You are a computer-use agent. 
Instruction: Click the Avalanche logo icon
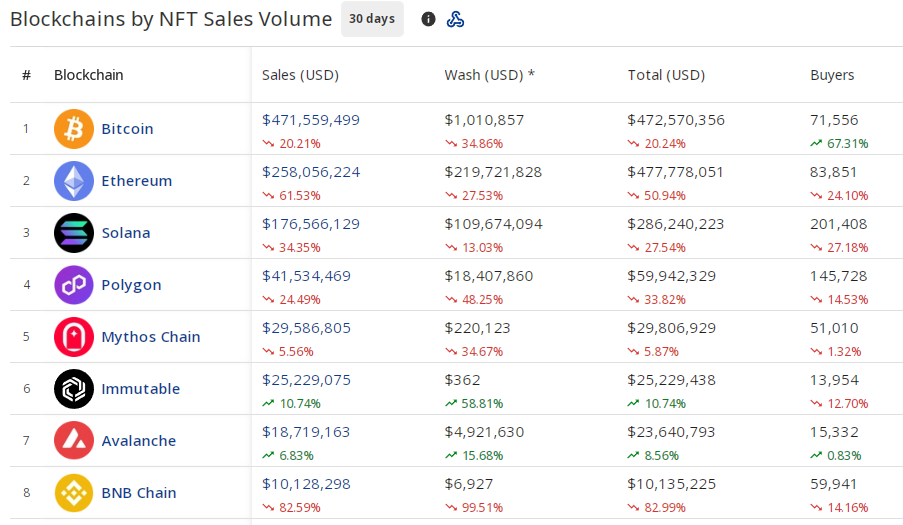tap(74, 441)
